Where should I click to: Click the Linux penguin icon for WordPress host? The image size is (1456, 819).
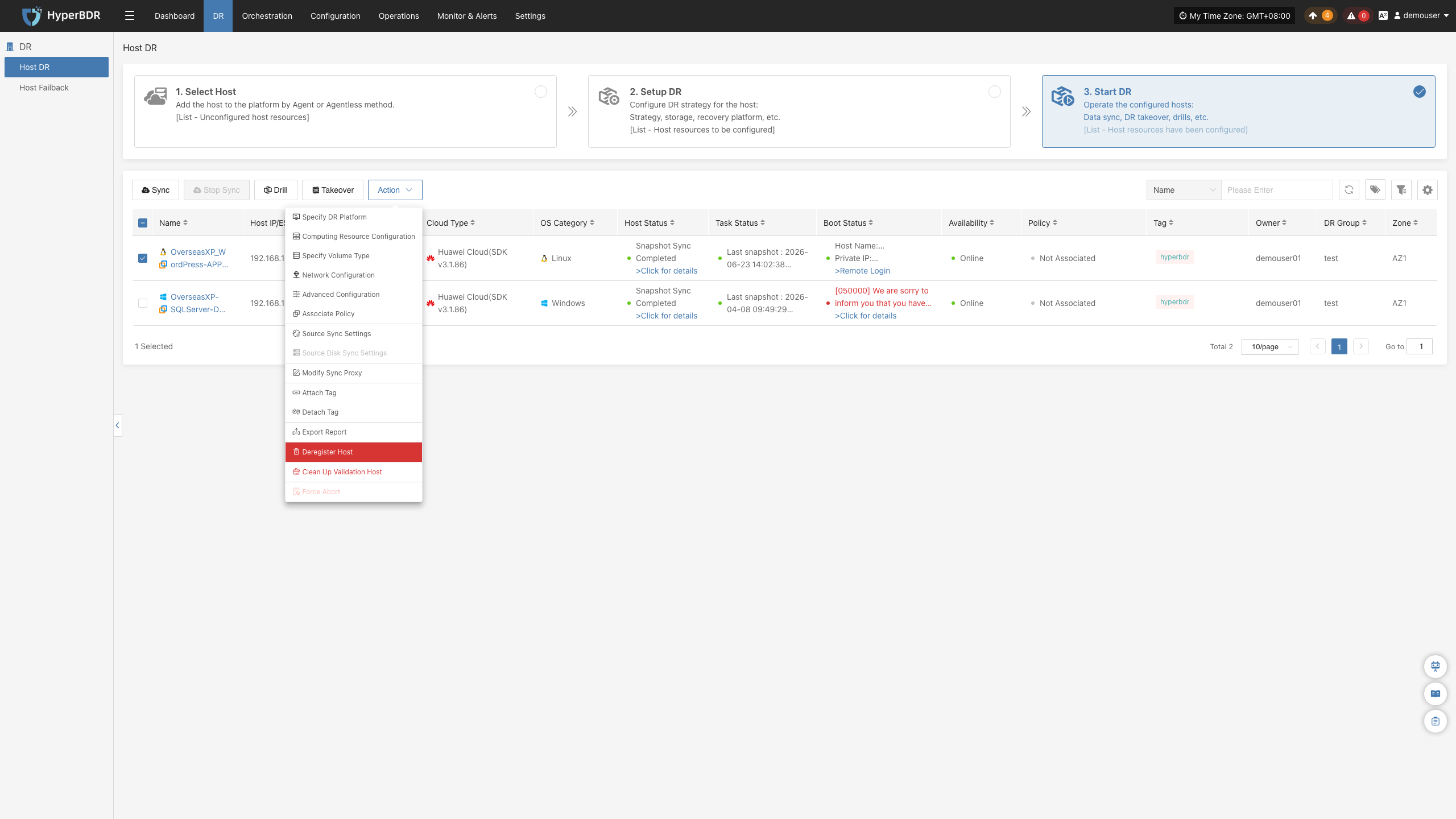pyautogui.click(x=163, y=252)
